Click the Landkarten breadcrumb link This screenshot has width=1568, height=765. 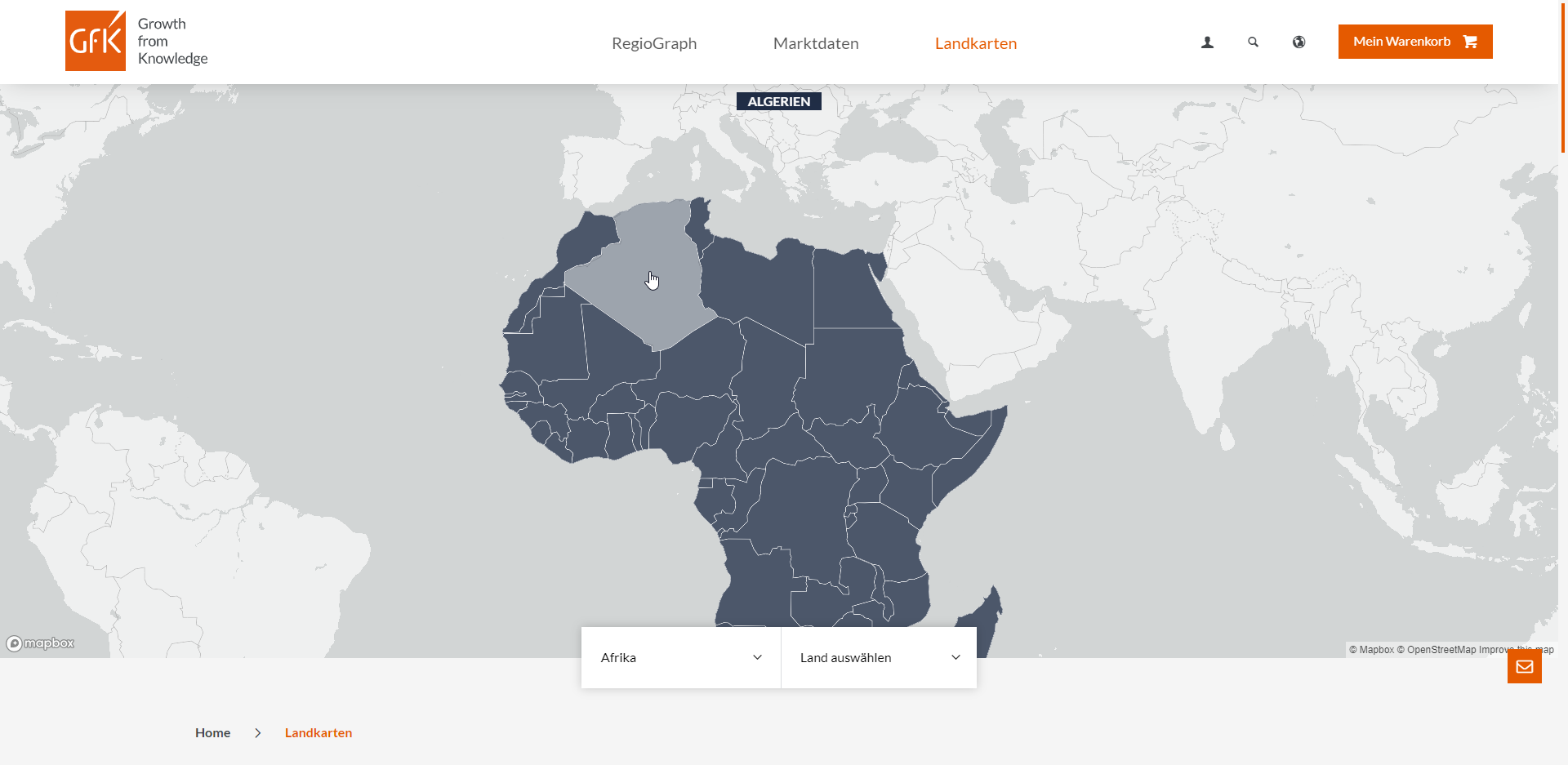(x=318, y=733)
